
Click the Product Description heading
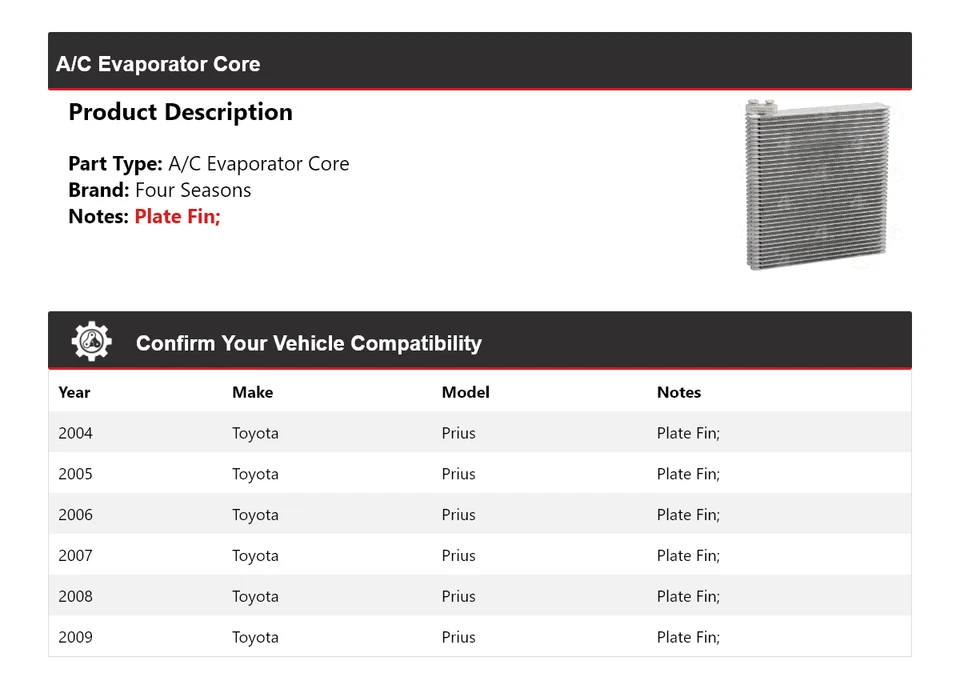pyautogui.click(x=180, y=112)
